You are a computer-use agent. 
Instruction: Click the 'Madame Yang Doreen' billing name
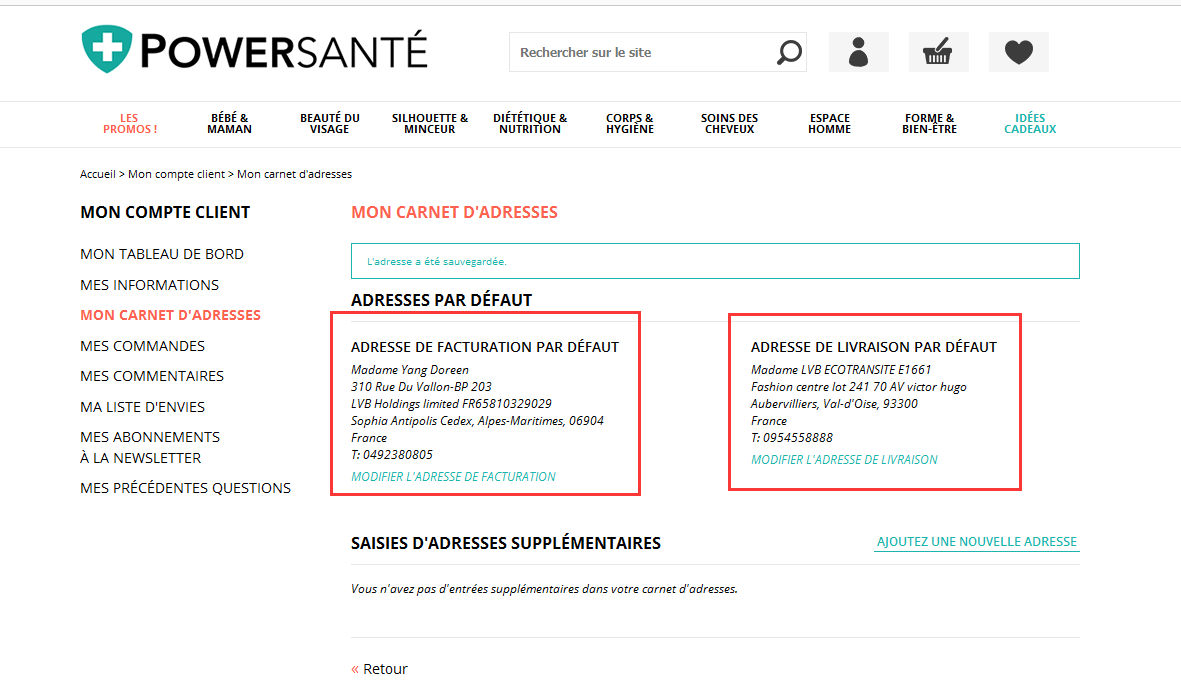click(x=410, y=370)
